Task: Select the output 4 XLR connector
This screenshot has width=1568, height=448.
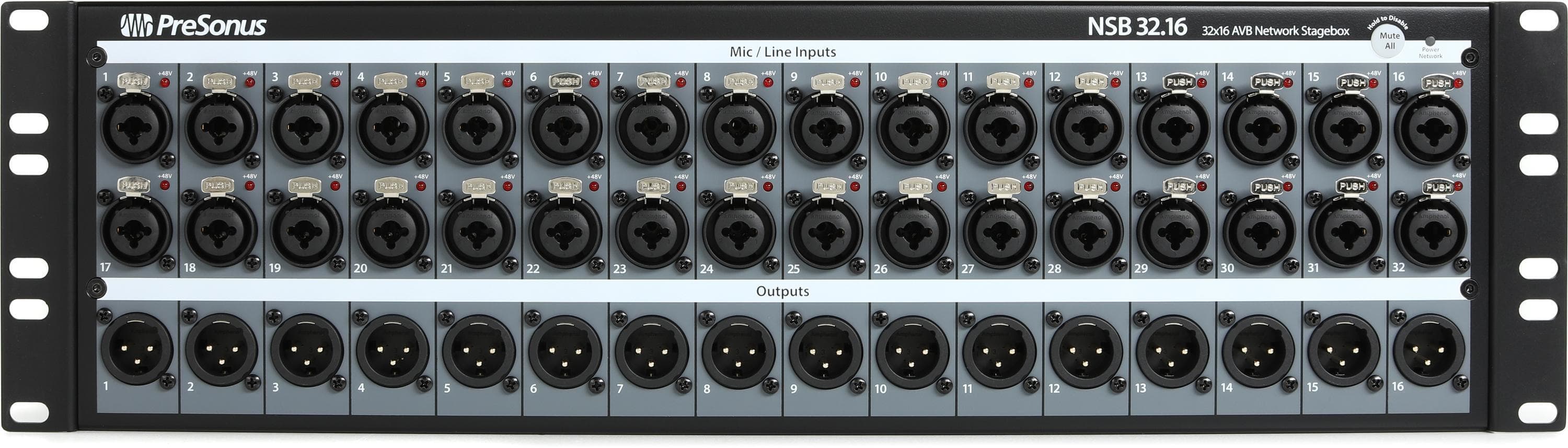Action: tap(393, 350)
